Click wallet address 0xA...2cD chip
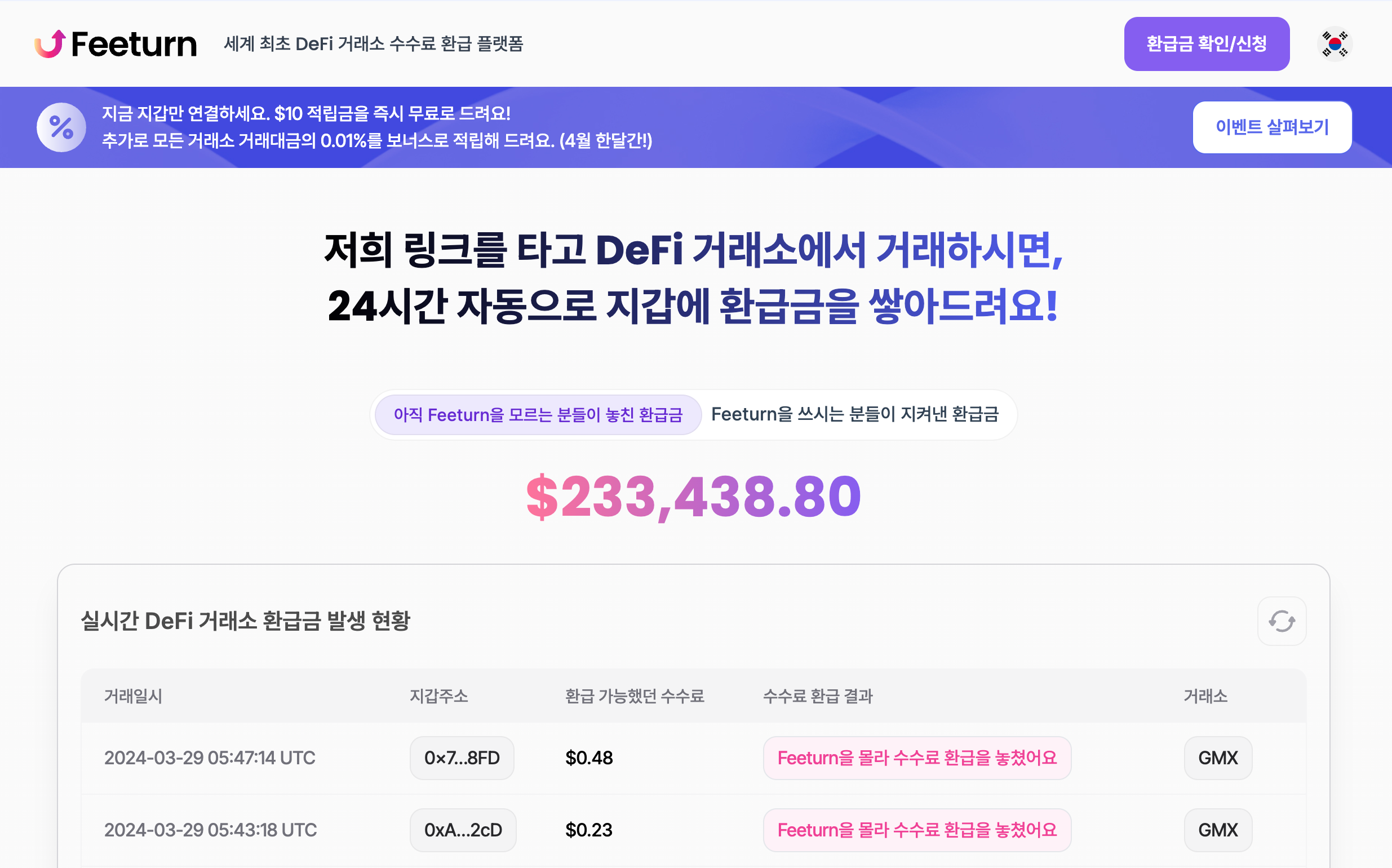Viewport: 1392px width, 868px height. pos(463,830)
